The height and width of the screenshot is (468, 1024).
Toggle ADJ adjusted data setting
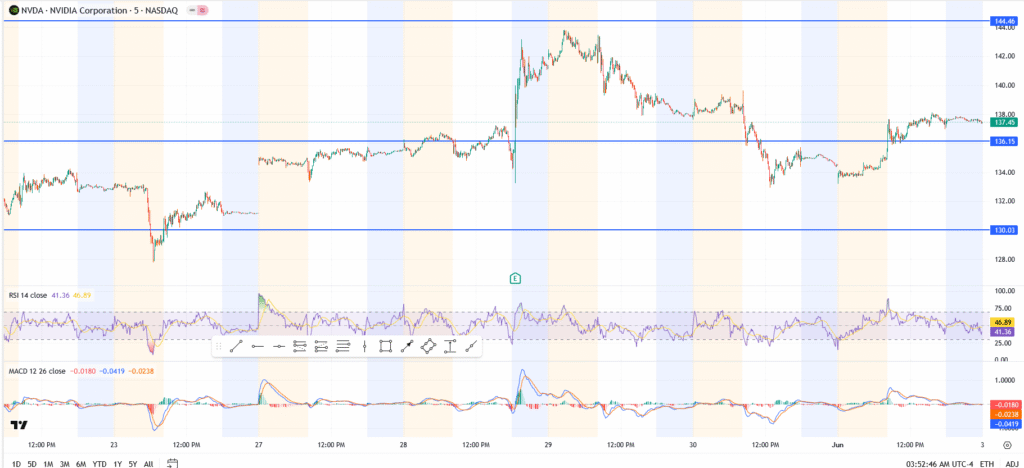click(x=1012, y=463)
